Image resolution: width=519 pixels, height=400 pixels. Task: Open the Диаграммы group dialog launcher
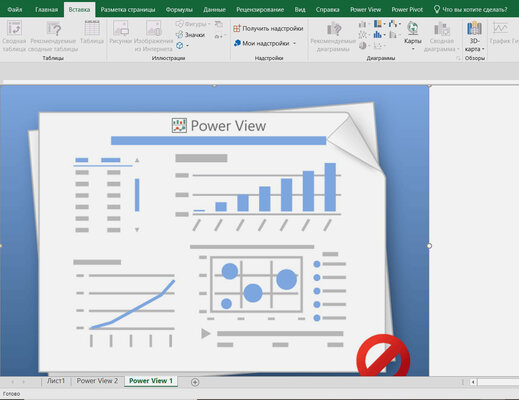(x=458, y=58)
